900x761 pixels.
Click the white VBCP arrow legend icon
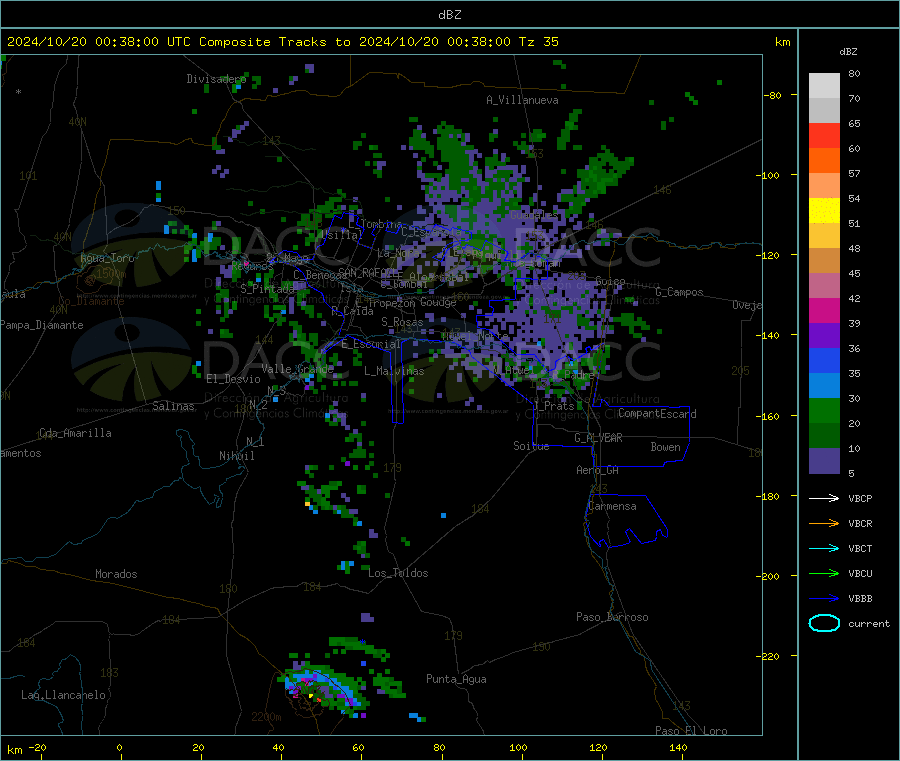click(x=824, y=498)
